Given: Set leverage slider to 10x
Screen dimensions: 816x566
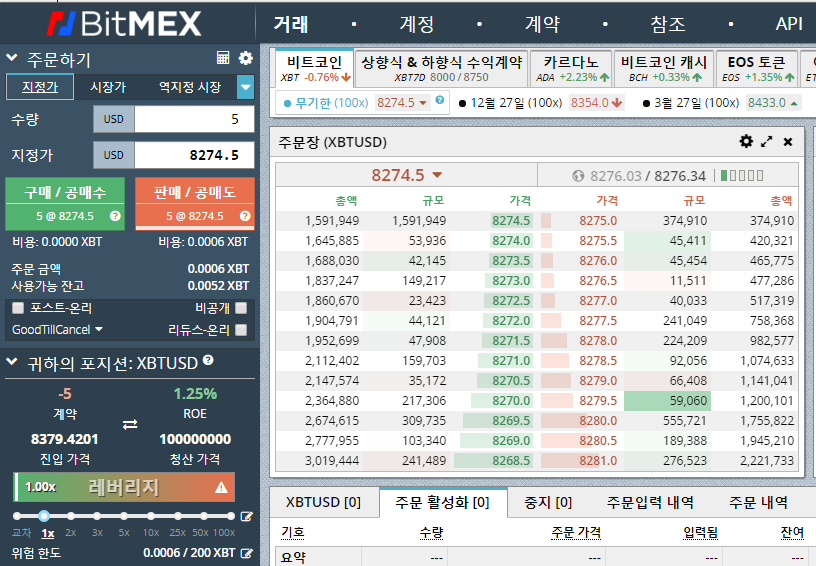Looking at the screenshot, I should point(151,516).
